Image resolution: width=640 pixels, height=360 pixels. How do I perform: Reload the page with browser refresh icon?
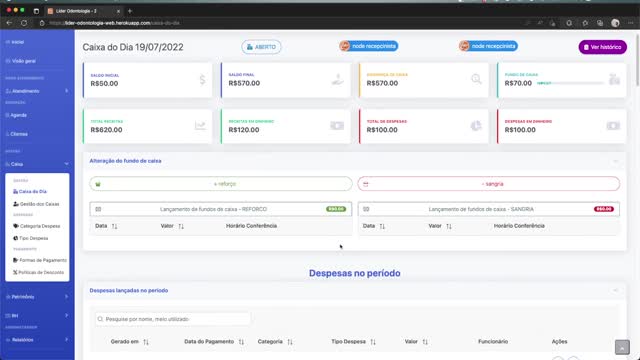point(24,23)
